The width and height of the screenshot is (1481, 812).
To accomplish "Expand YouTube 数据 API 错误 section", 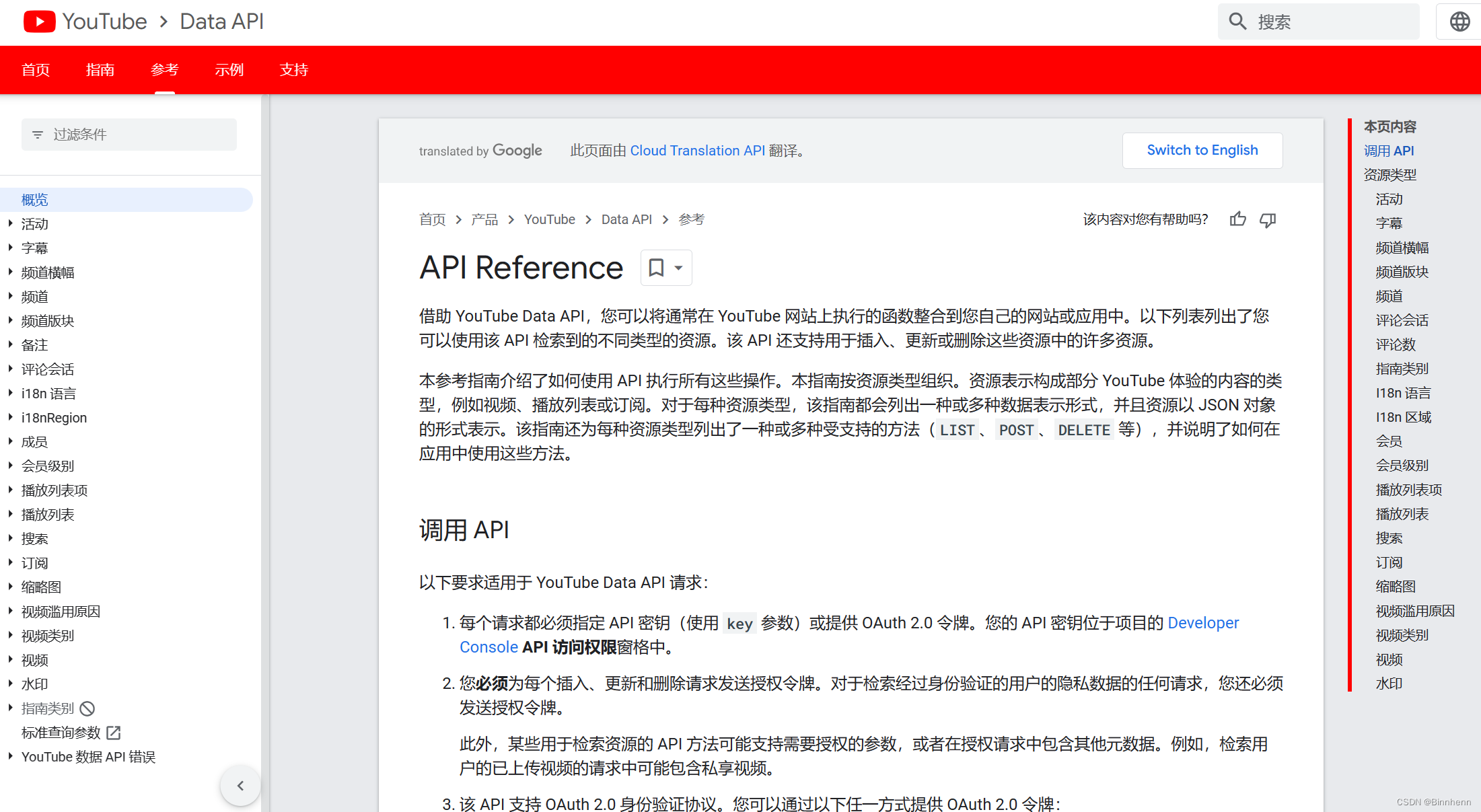I will click(11, 757).
